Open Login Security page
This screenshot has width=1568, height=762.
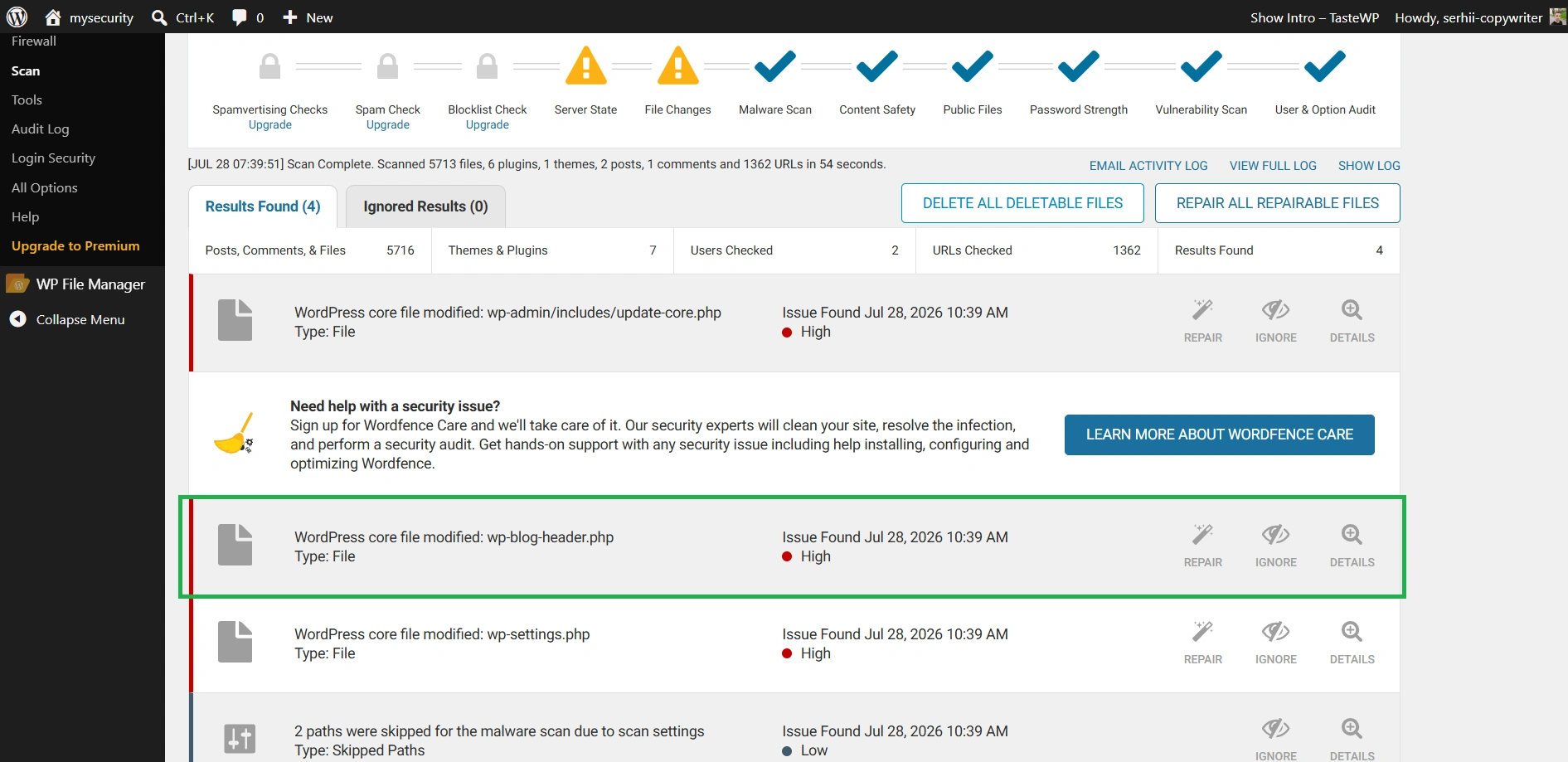point(53,158)
